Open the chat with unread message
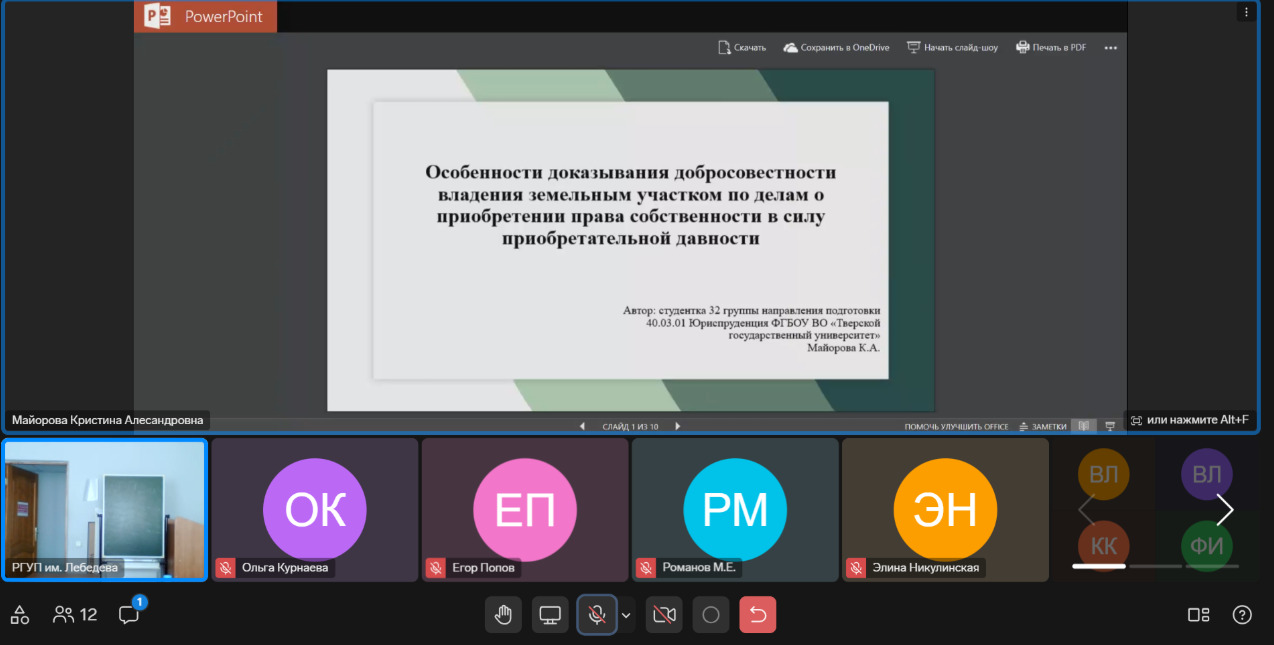1274x645 pixels. pyautogui.click(x=129, y=614)
